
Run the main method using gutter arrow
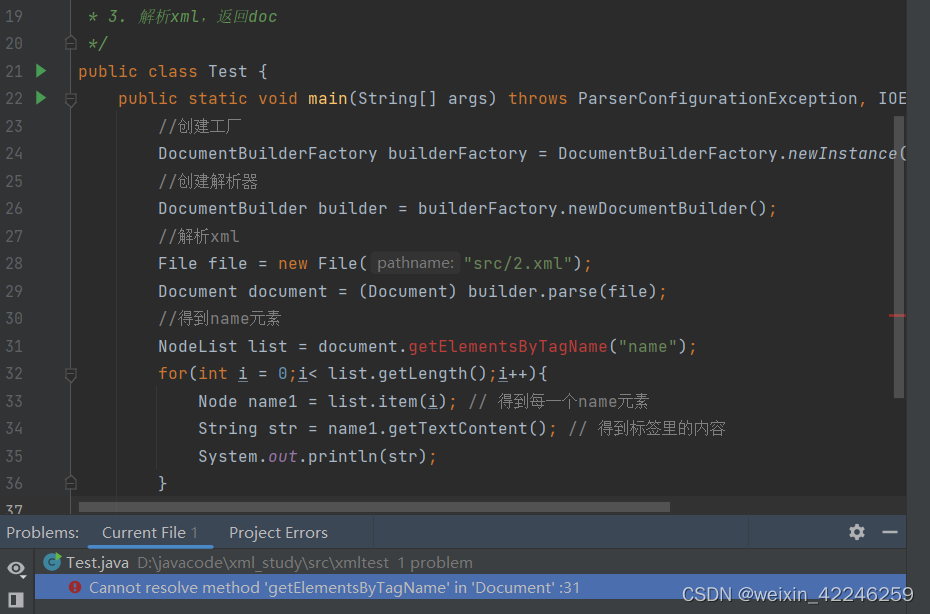[41, 97]
